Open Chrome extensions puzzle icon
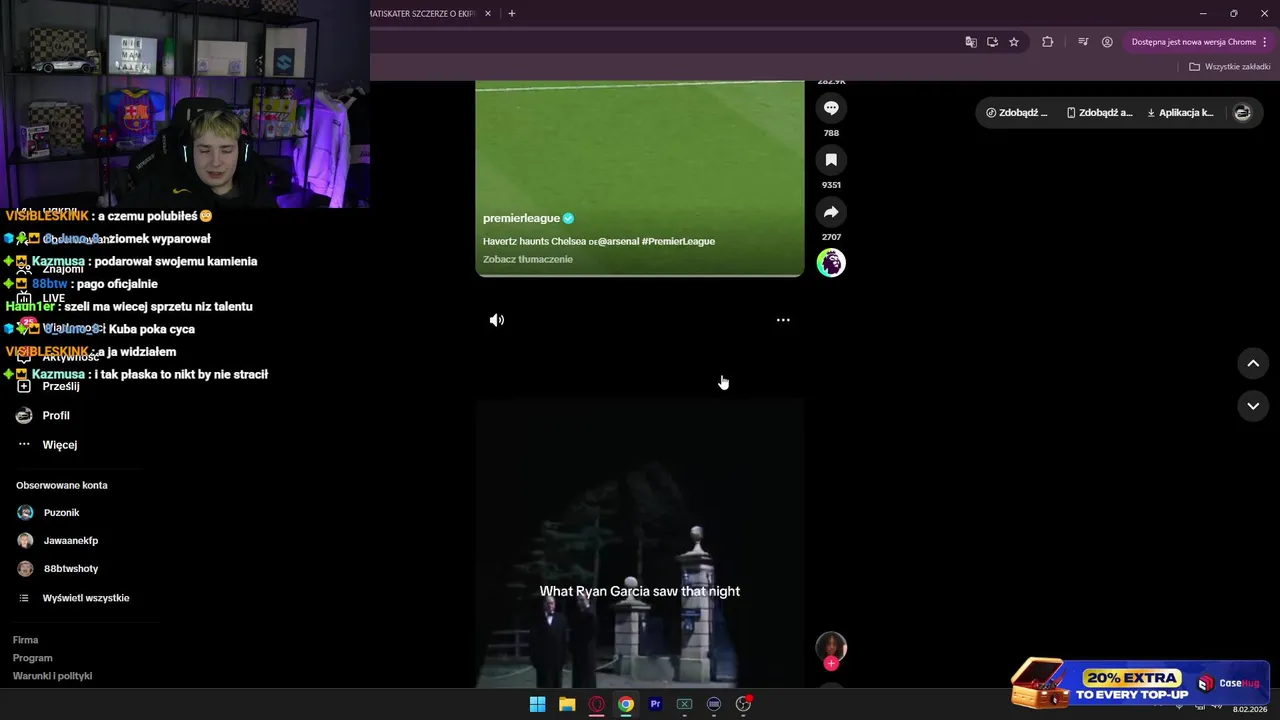Image resolution: width=1280 pixels, height=720 pixels. [x=1048, y=42]
